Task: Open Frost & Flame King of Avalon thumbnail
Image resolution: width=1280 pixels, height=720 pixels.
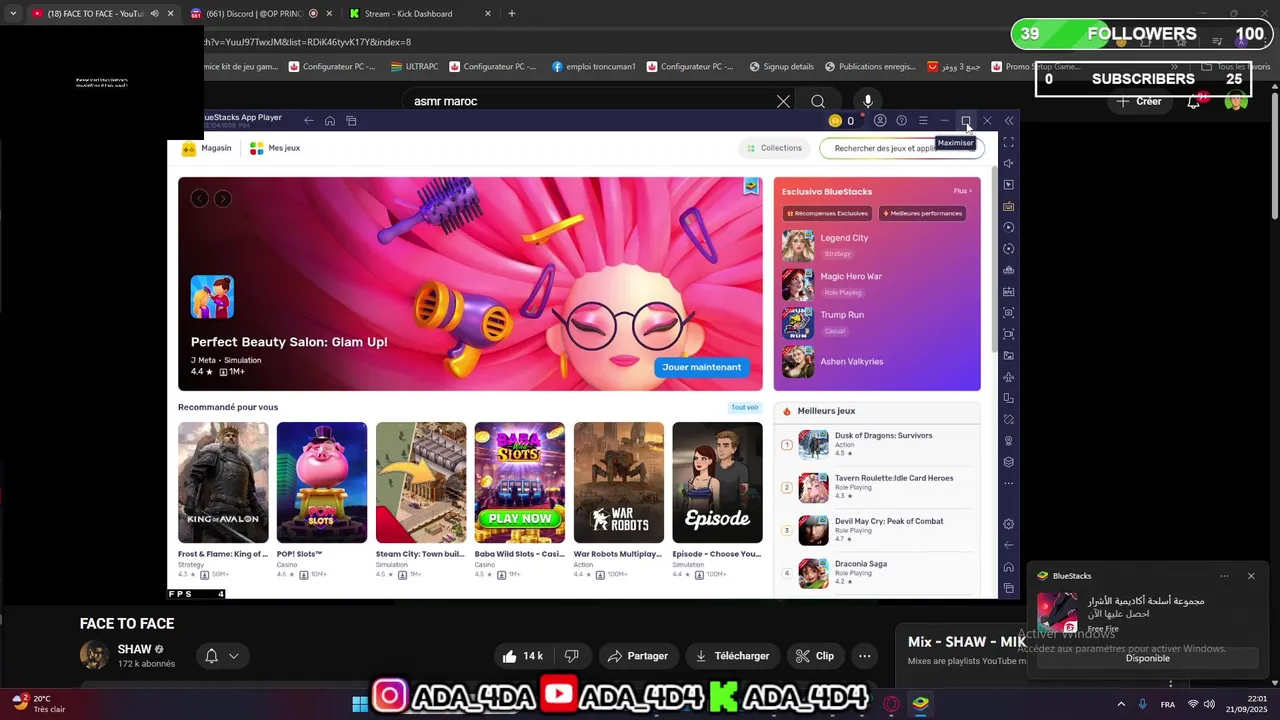Action: pos(223,482)
